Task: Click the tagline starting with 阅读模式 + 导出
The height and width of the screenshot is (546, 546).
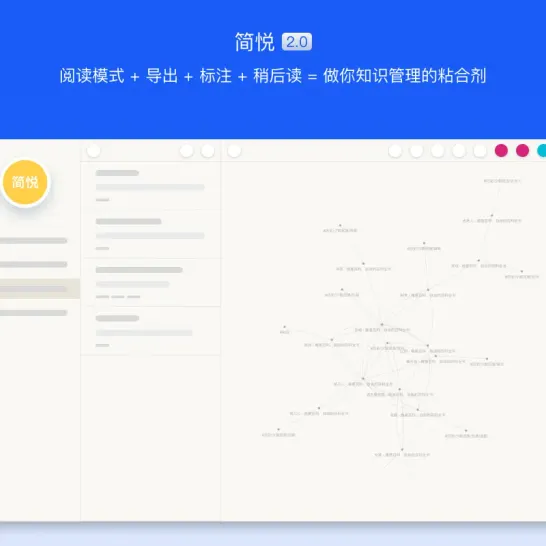Action: (x=273, y=76)
